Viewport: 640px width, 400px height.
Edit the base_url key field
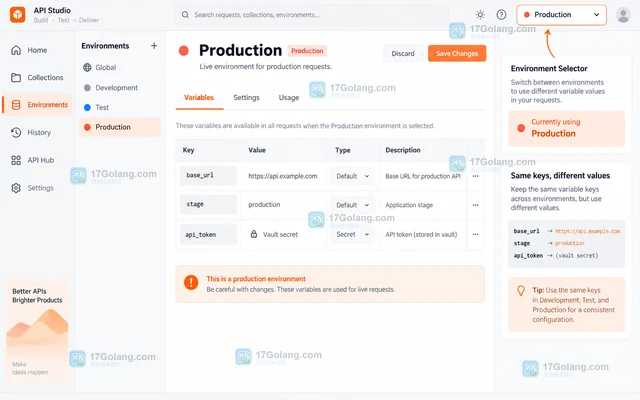click(x=208, y=176)
